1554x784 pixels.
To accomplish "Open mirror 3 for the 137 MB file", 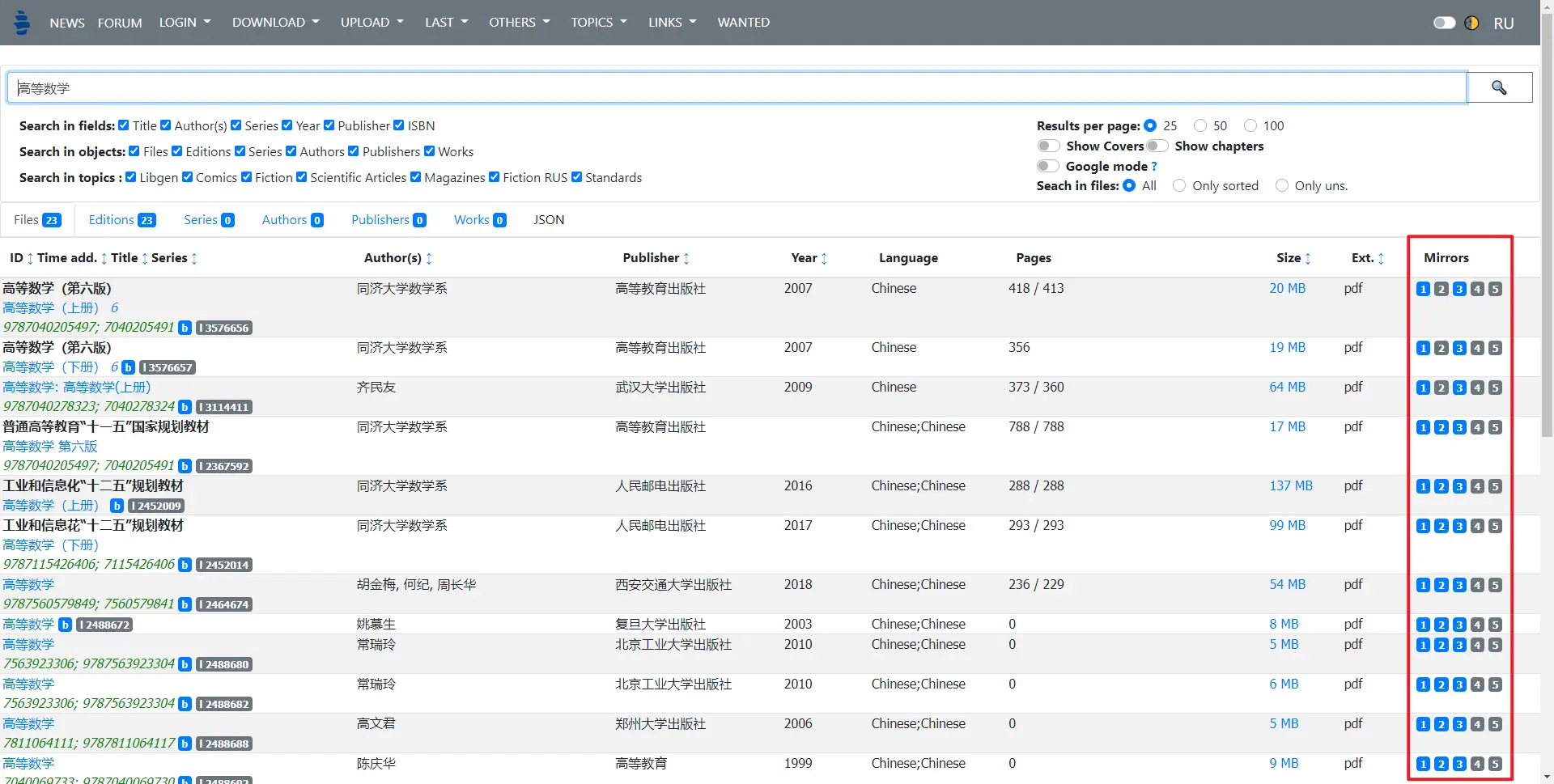I will (x=1459, y=486).
